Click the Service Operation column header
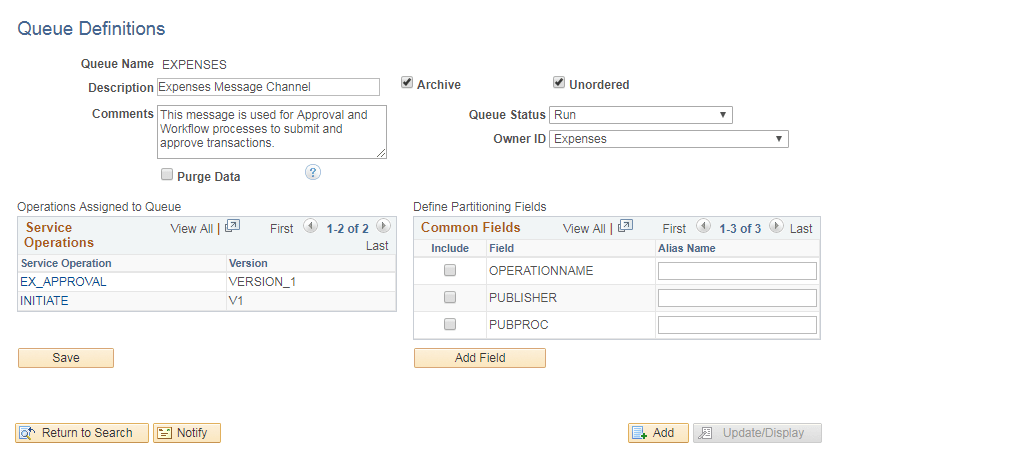Screen dimensions: 1031x470 66,263
